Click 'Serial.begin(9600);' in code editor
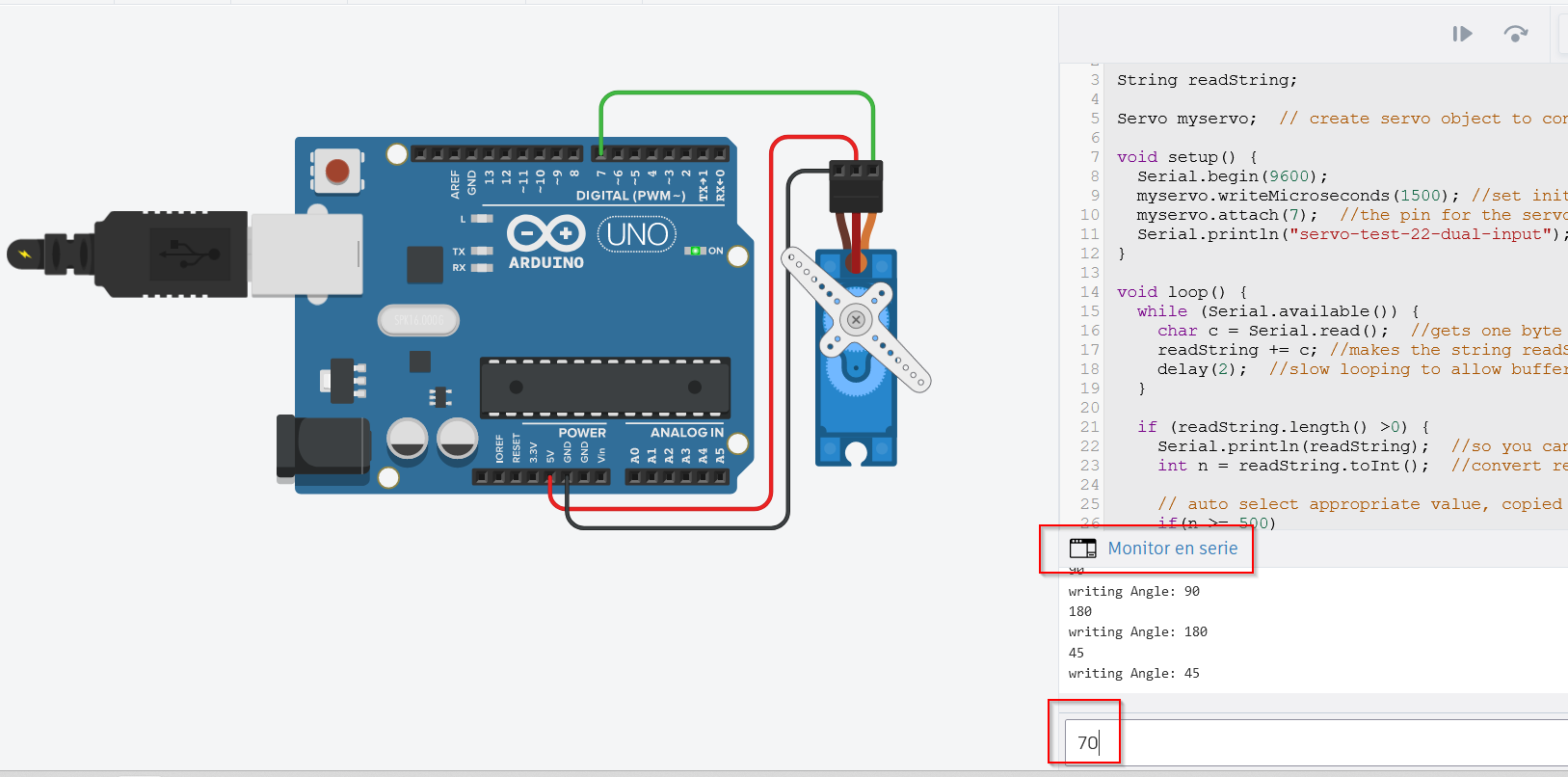This screenshot has width=1568, height=777. coord(1233,176)
